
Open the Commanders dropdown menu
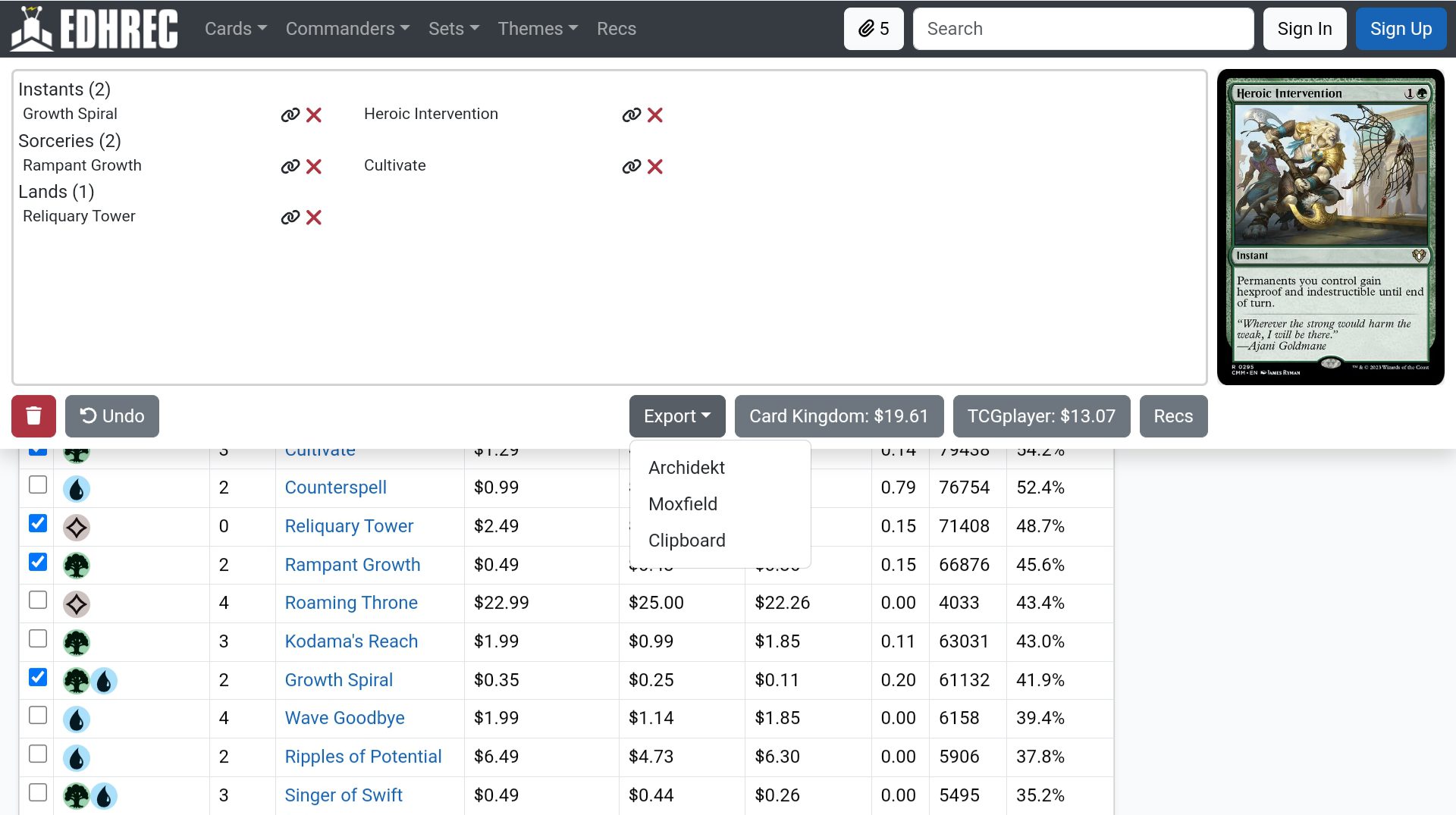(347, 29)
